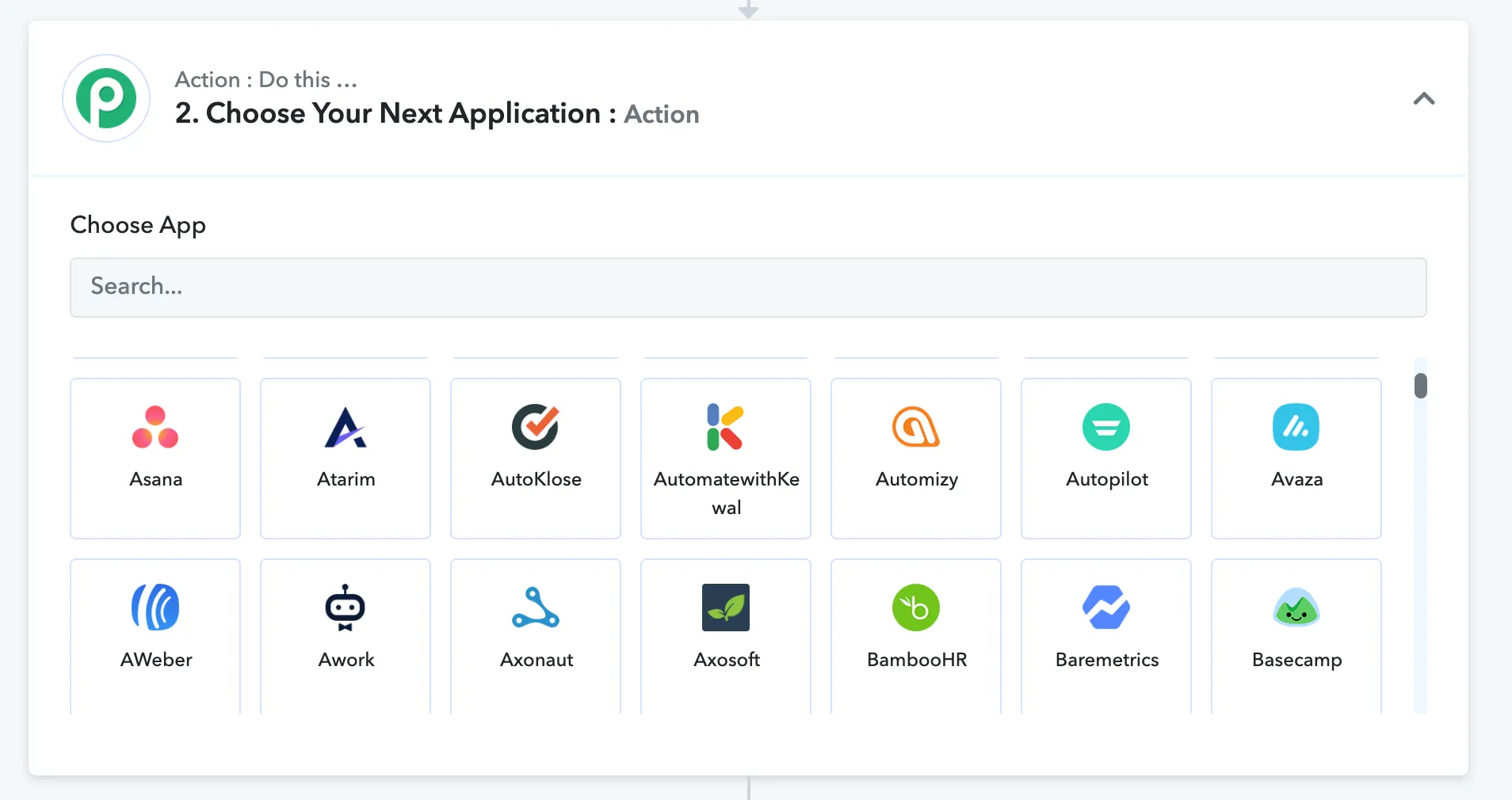Viewport: 1512px width, 800px height.
Task: Click the Pabbly green P logo
Action: [x=106, y=98]
